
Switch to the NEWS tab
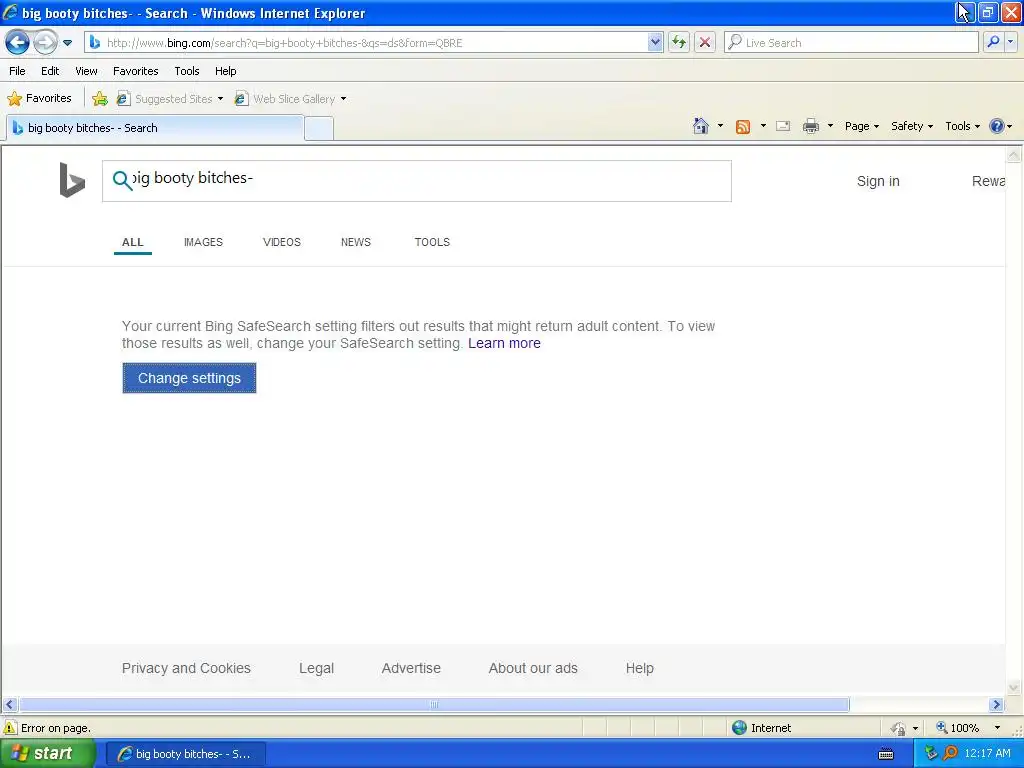356,242
